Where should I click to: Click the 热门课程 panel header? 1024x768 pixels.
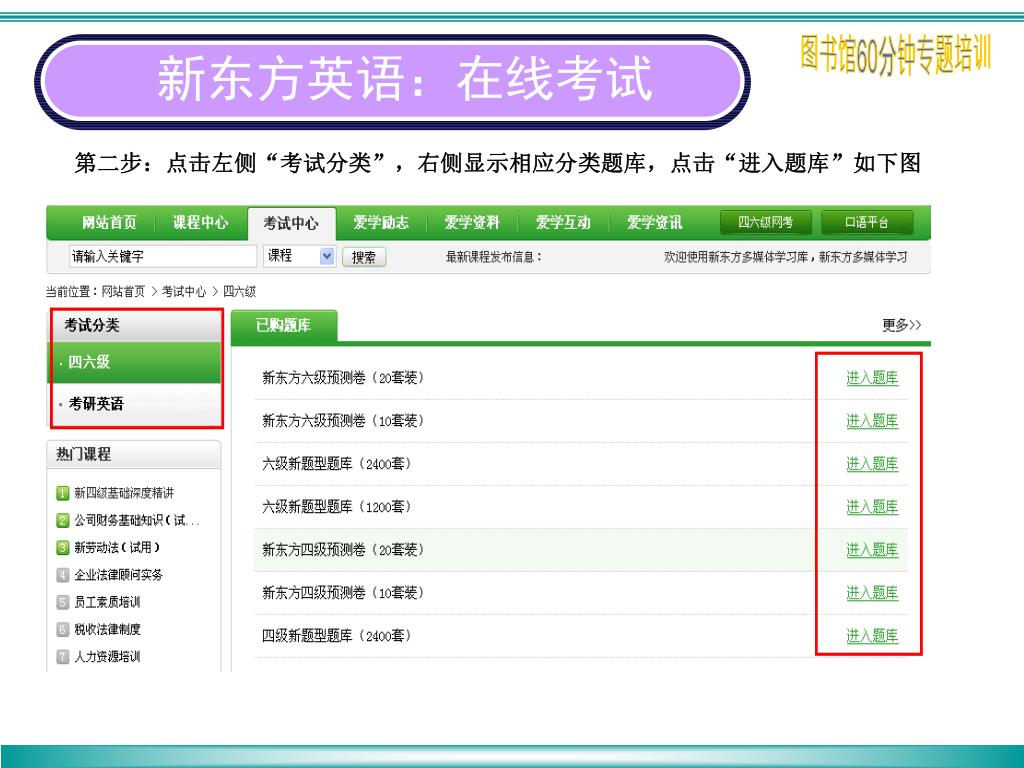pos(134,455)
